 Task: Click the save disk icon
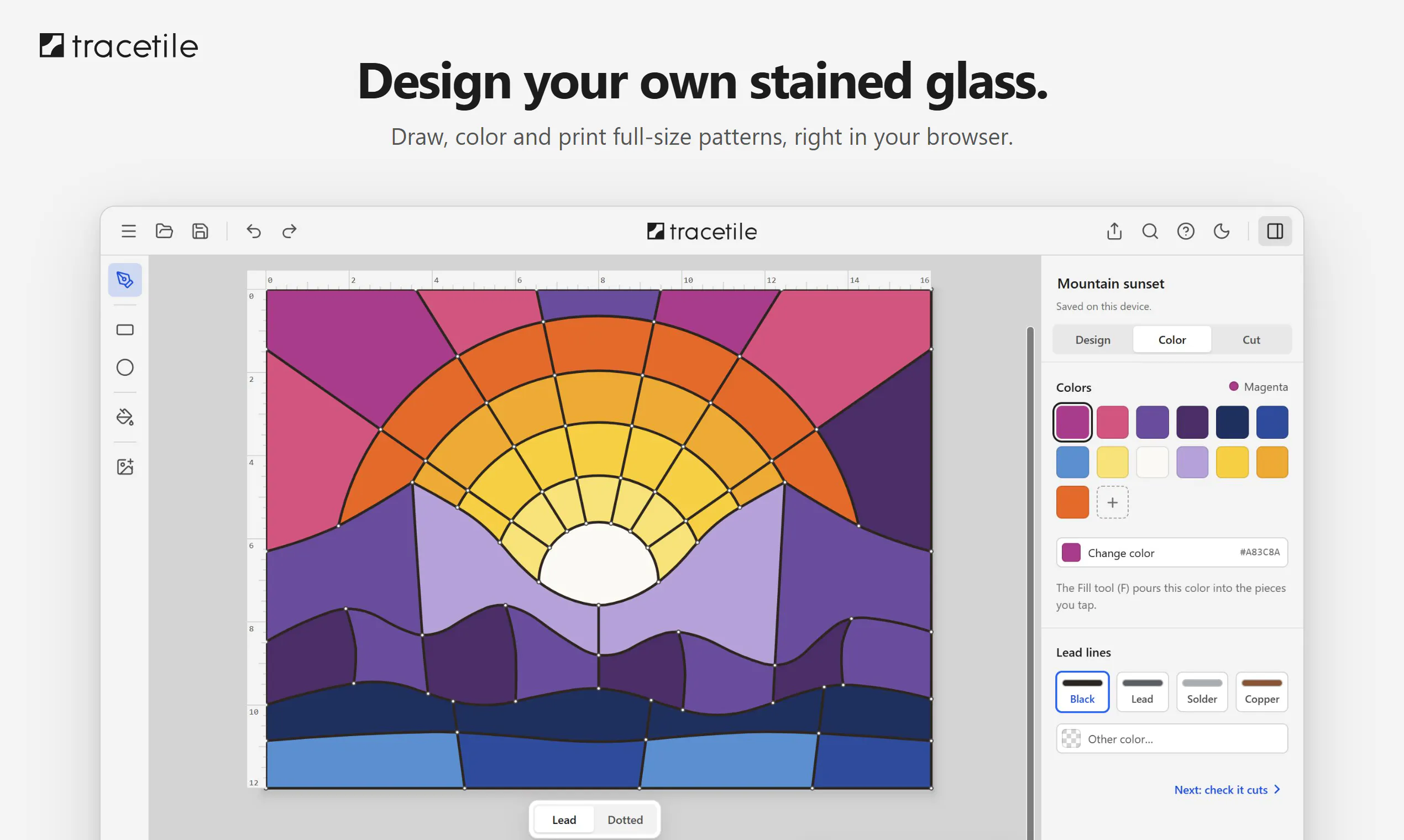pyautogui.click(x=201, y=231)
